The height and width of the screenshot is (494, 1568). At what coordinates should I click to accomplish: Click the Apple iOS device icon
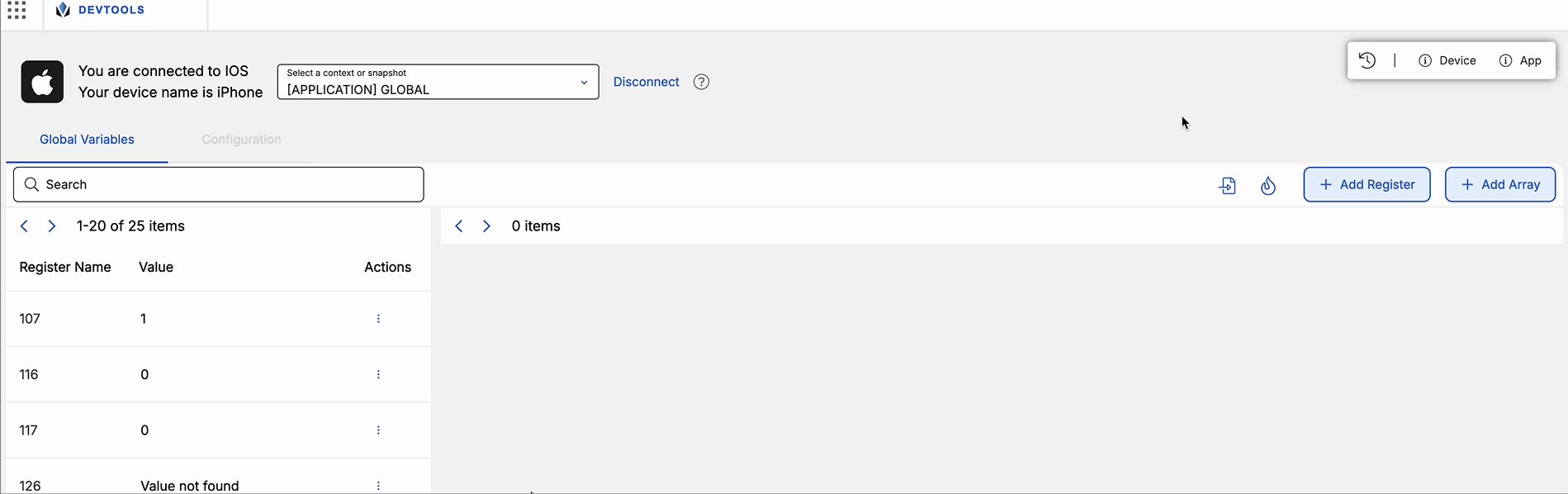pos(42,82)
